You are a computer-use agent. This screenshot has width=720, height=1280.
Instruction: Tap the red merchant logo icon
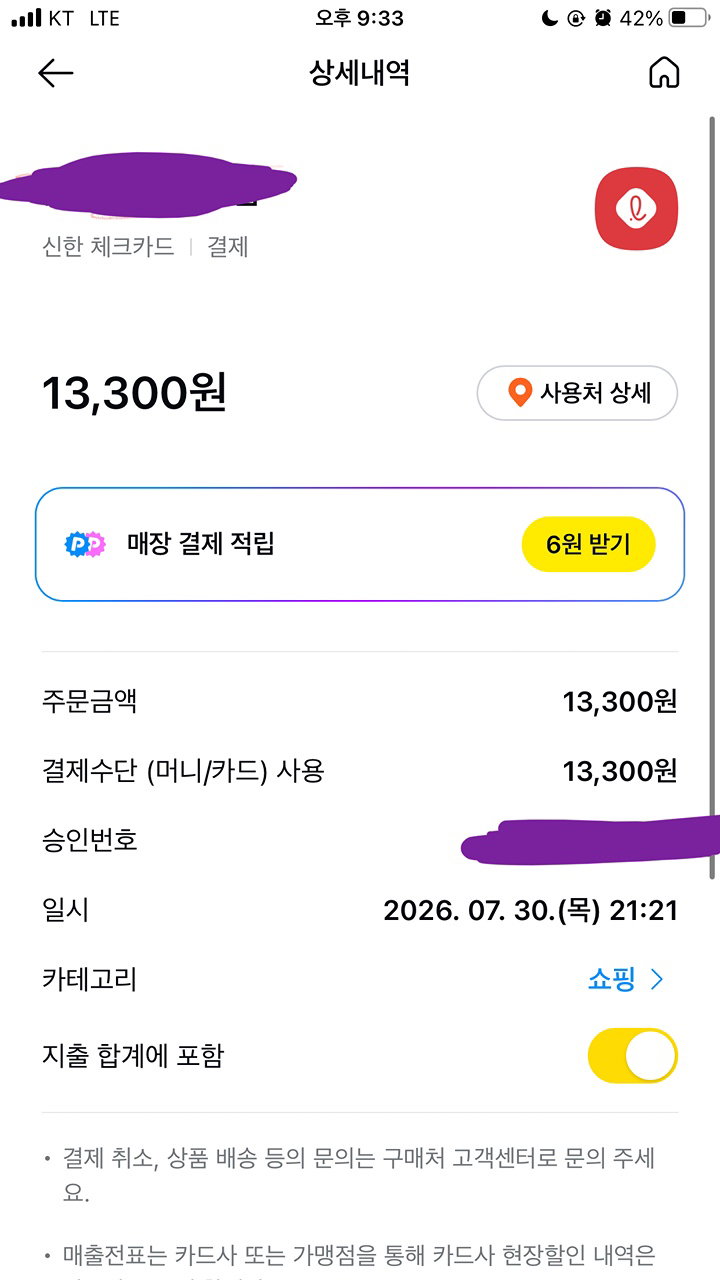[x=637, y=208]
